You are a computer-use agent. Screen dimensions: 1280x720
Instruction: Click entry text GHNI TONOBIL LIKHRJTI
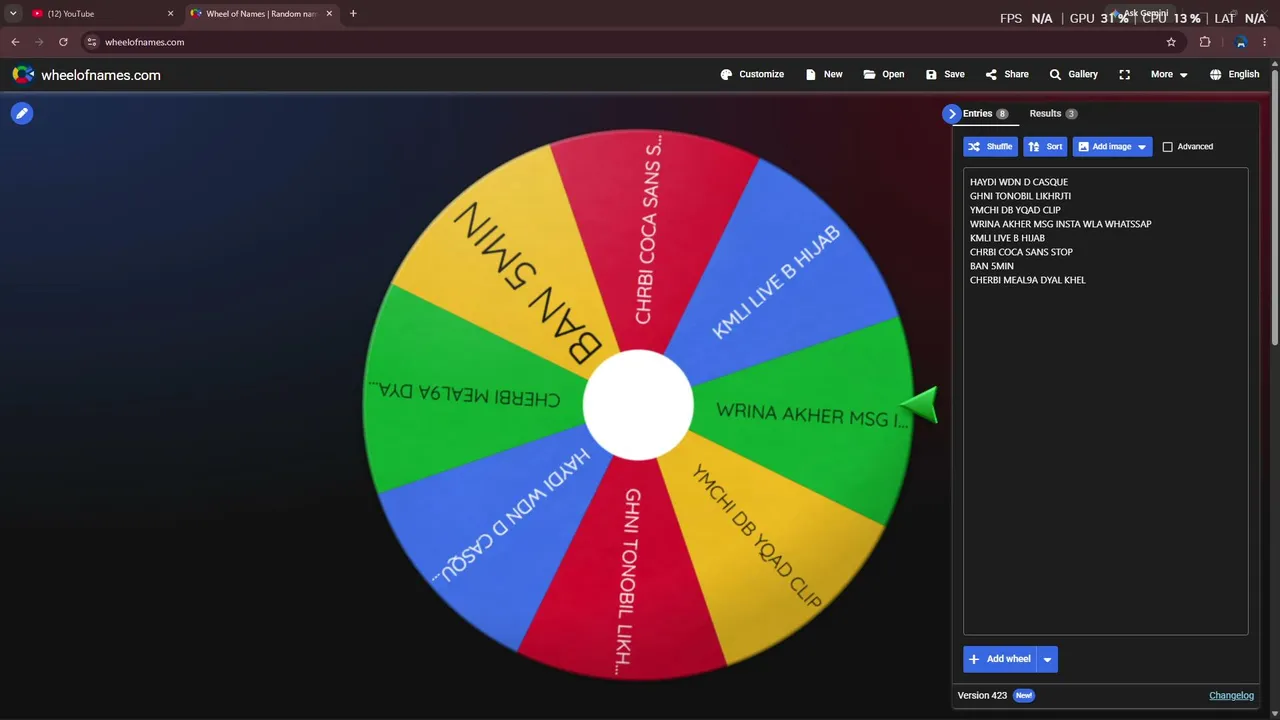point(1020,196)
